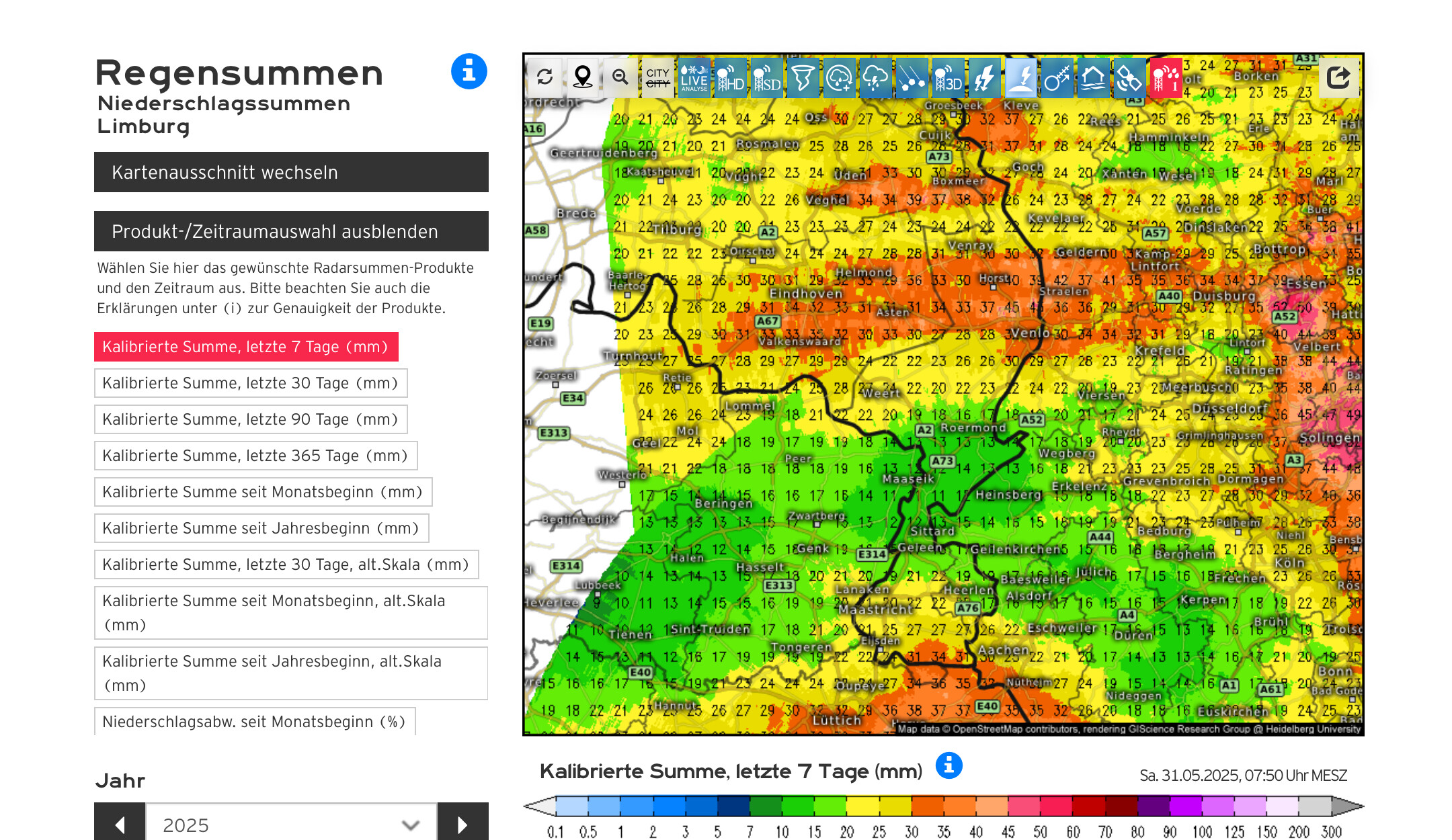Toggle city name labels on map
1452x840 pixels.
(x=657, y=78)
